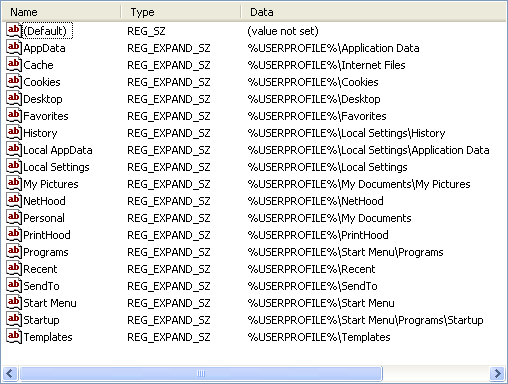Click the string icon beside AppData
Viewport: 508px width, 384px height.
(14, 47)
